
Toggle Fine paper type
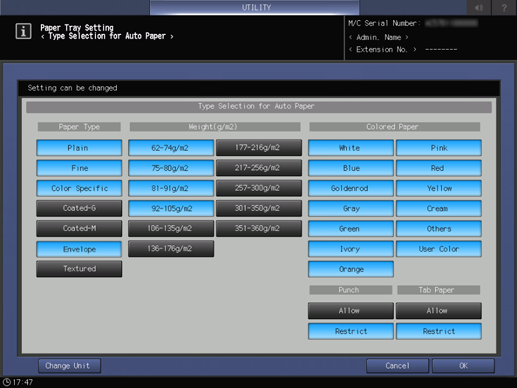point(79,168)
